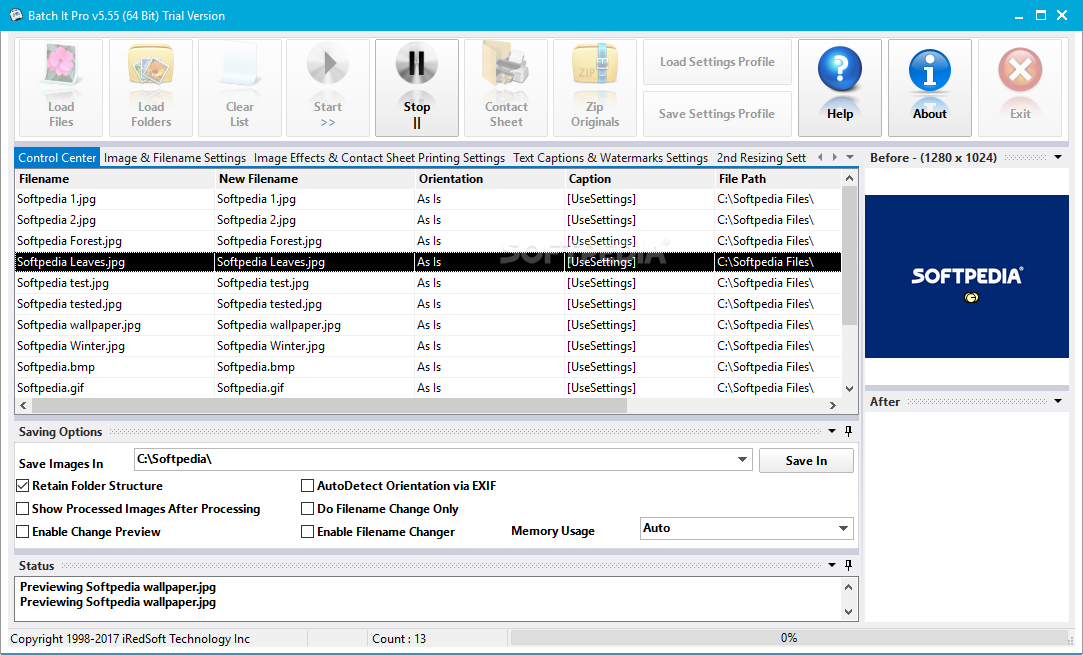Switch to the Control Center tab
Viewport: 1083px width, 655px height.
57,158
